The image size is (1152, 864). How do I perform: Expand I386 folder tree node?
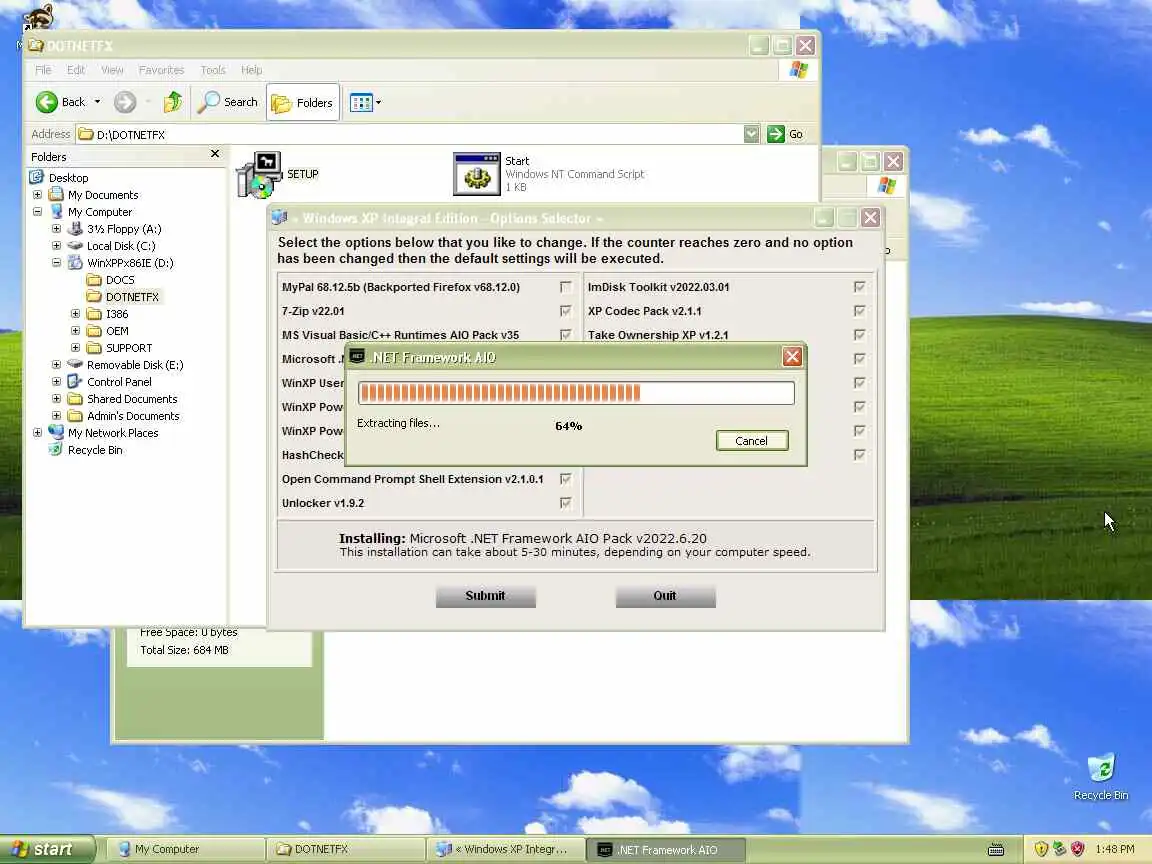tap(76, 314)
